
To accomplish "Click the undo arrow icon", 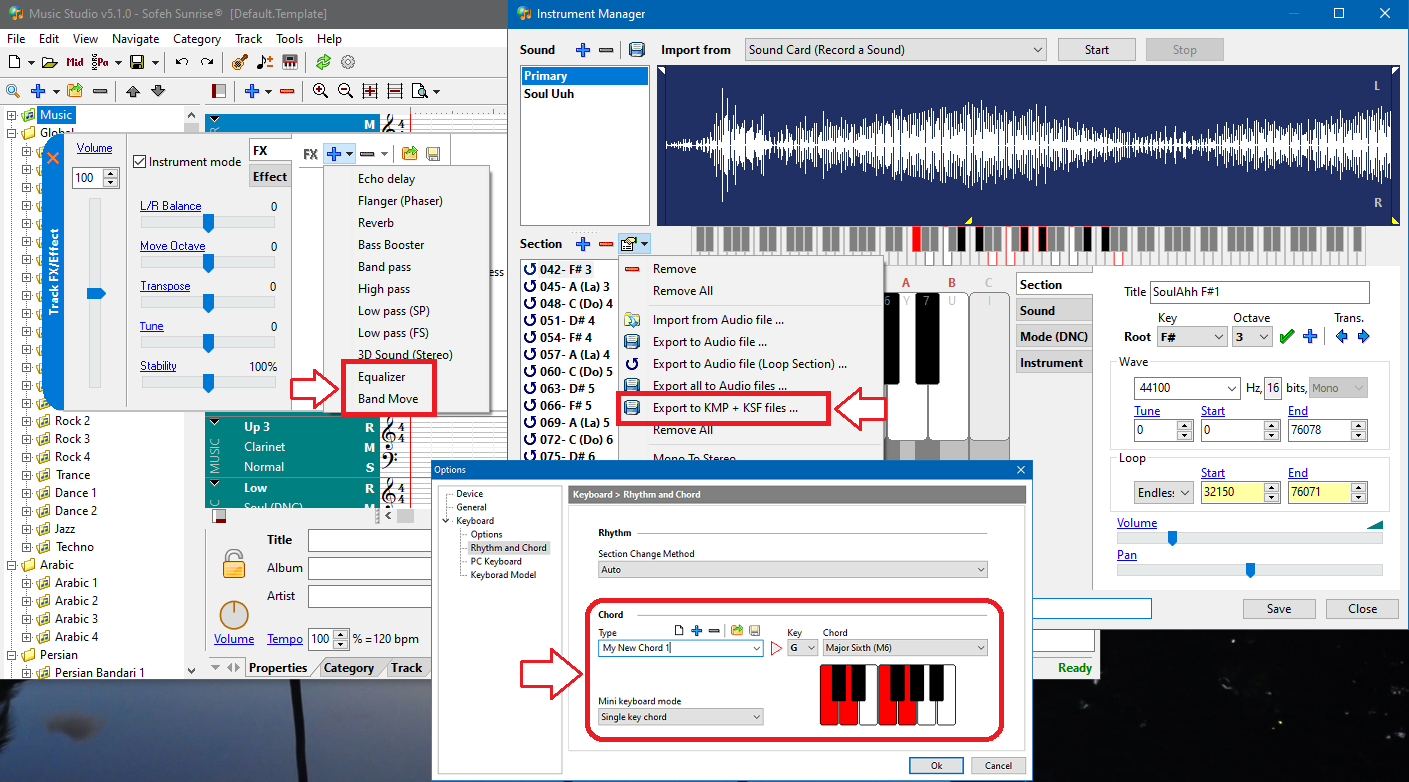I will [181, 62].
